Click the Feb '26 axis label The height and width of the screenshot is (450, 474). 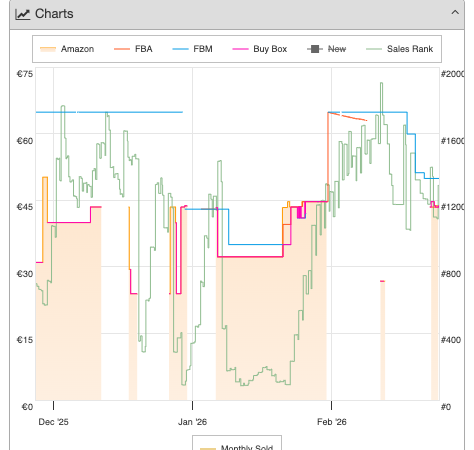332,422
